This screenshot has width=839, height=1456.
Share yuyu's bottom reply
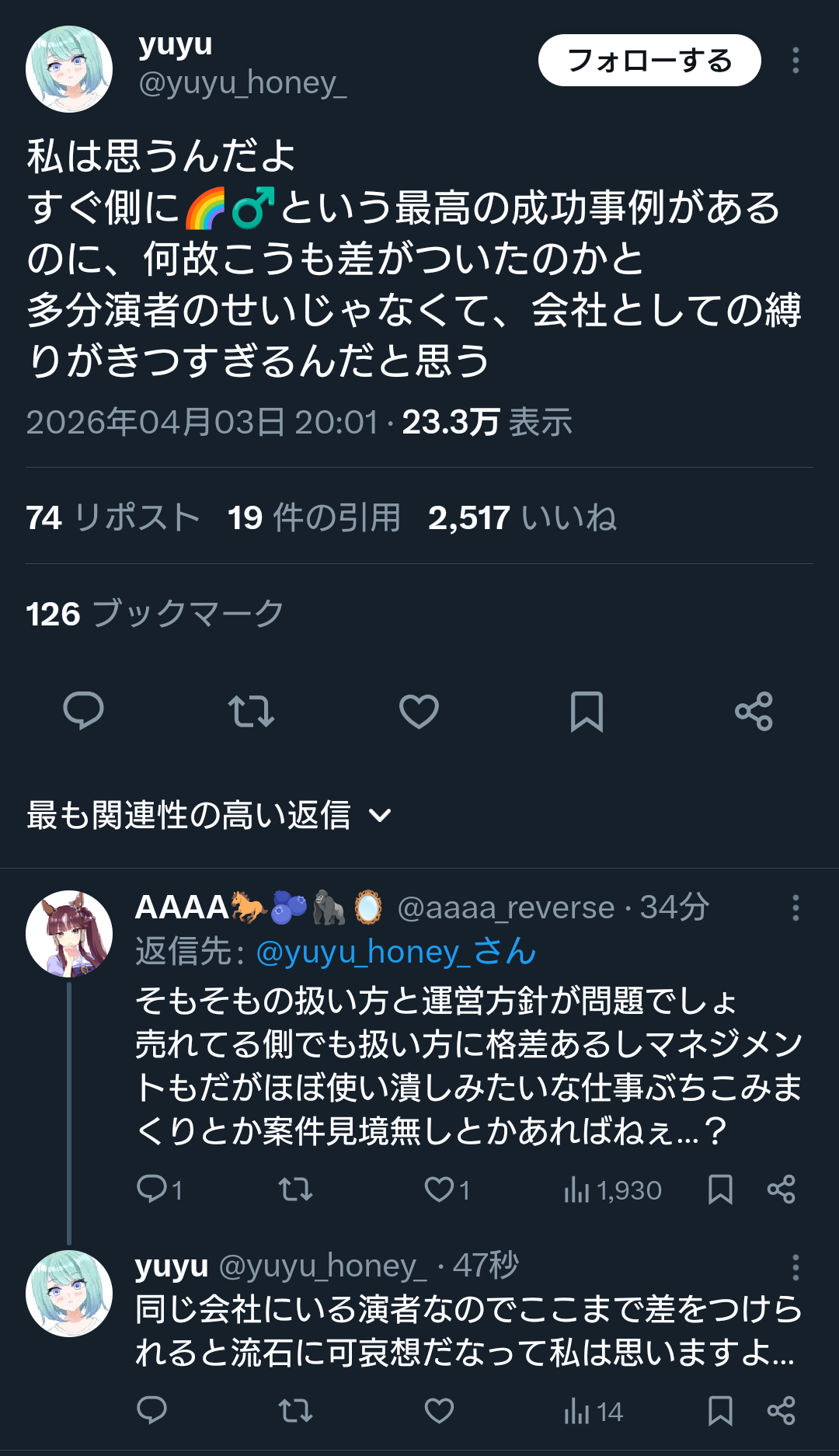pos(781,1411)
